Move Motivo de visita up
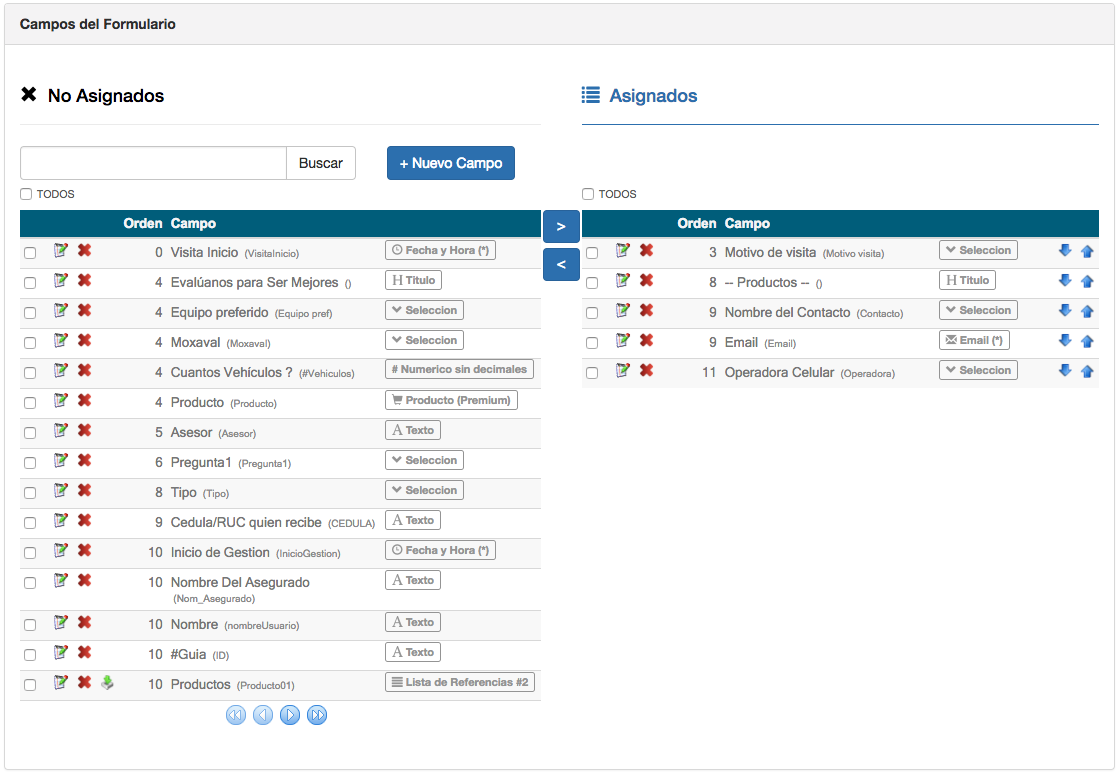This screenshot has height=775, width=1120. click(x=1087, y=251)
